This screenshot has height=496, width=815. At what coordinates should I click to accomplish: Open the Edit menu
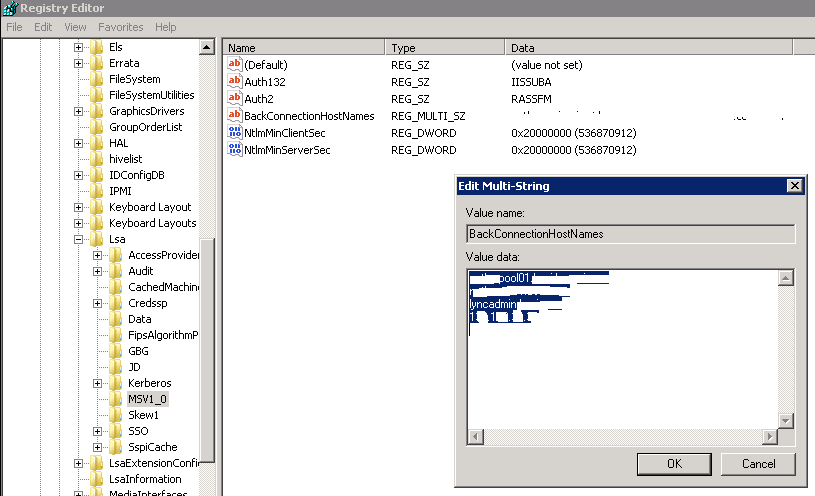pos(43,27)
